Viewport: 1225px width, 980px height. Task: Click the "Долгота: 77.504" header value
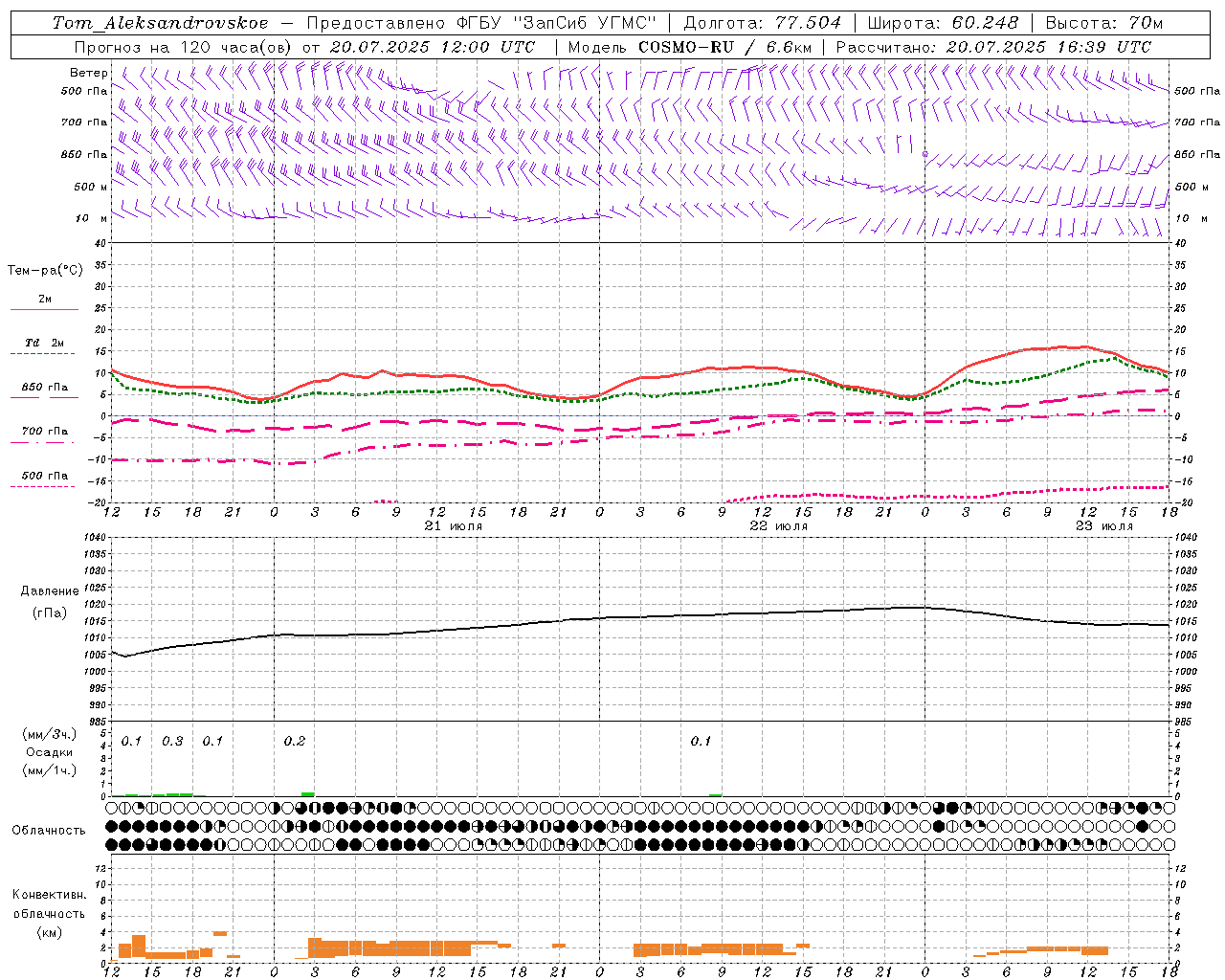pyautogui.click(x=763, y=23)
